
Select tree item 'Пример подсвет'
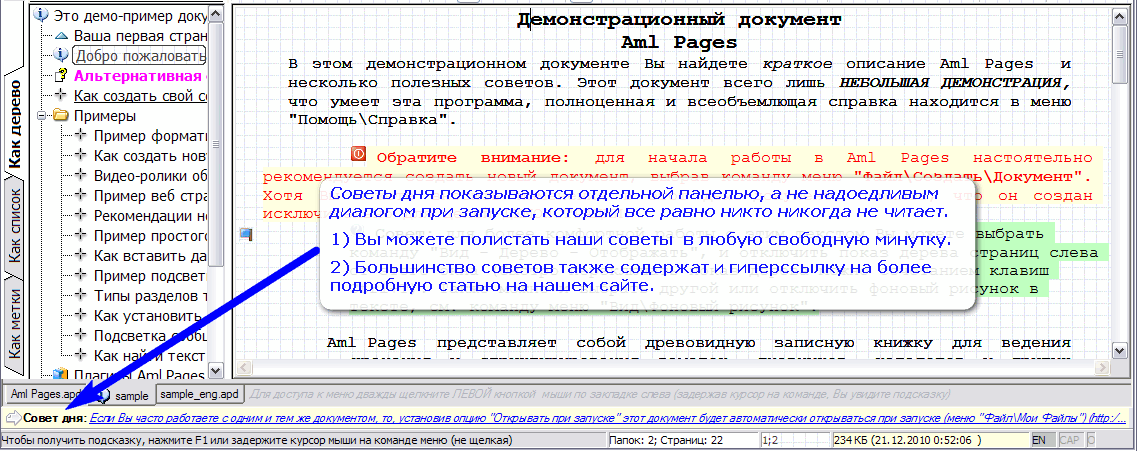151,276
